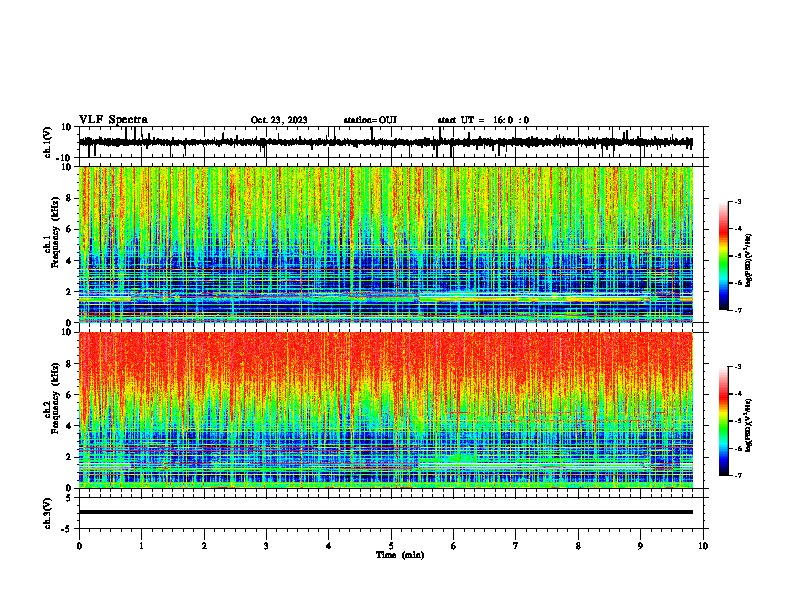Click the "VLF Spectra" plot title
792x612 pixels.
[x=113, y=120]
